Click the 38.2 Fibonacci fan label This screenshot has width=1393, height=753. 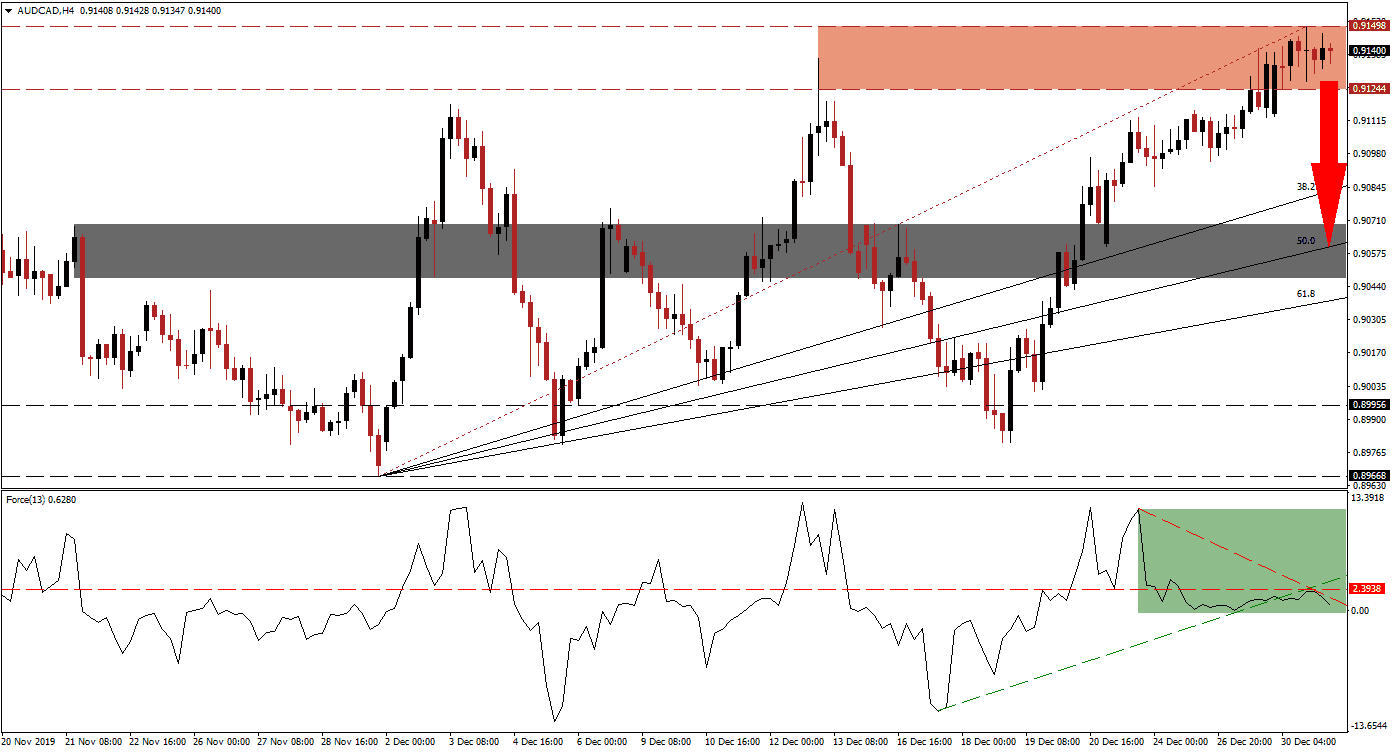[1306, 187]
